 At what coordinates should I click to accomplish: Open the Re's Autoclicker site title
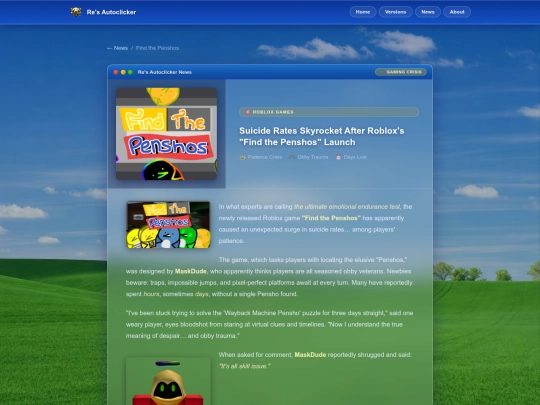tap(111, 12)
